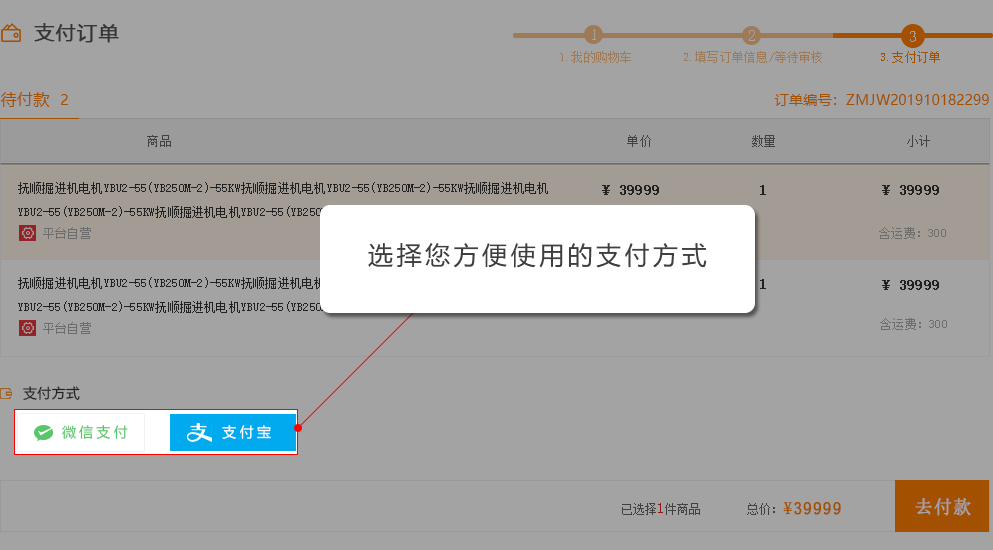
Task: Click the step 3 circle in progress bar
Action: [912, 35]
